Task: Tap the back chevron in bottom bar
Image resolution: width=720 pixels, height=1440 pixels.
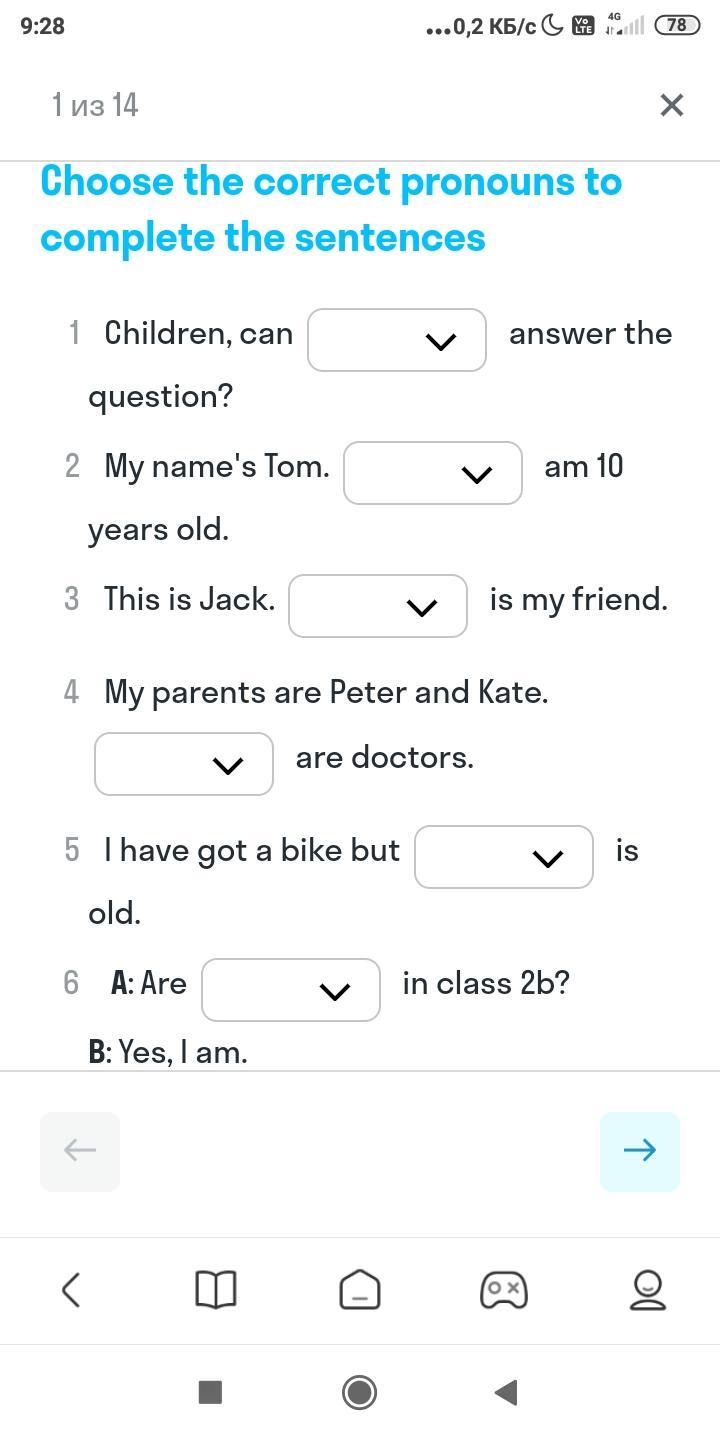Action: click(x=71, y=1289)
